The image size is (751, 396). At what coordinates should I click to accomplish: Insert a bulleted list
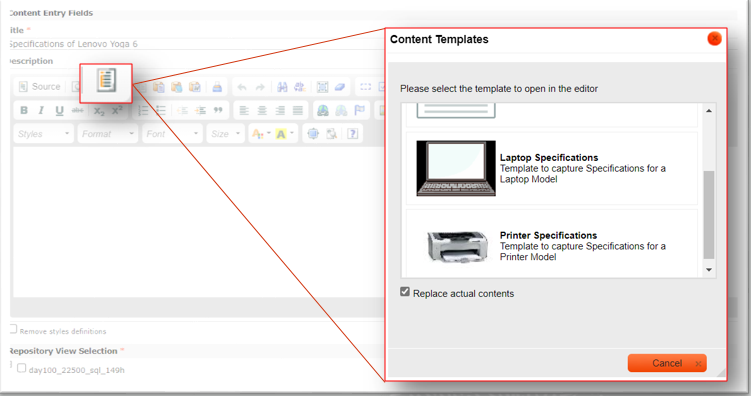pyautogui.click(x=161, y=111)
